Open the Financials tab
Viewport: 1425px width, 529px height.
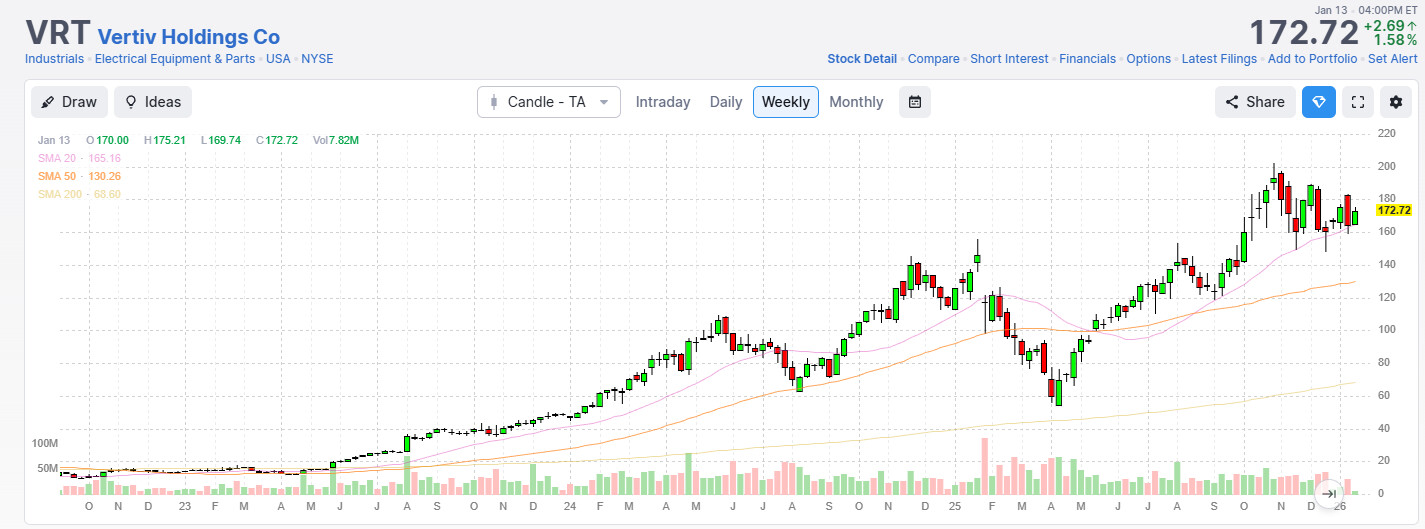click(1087, 59)
